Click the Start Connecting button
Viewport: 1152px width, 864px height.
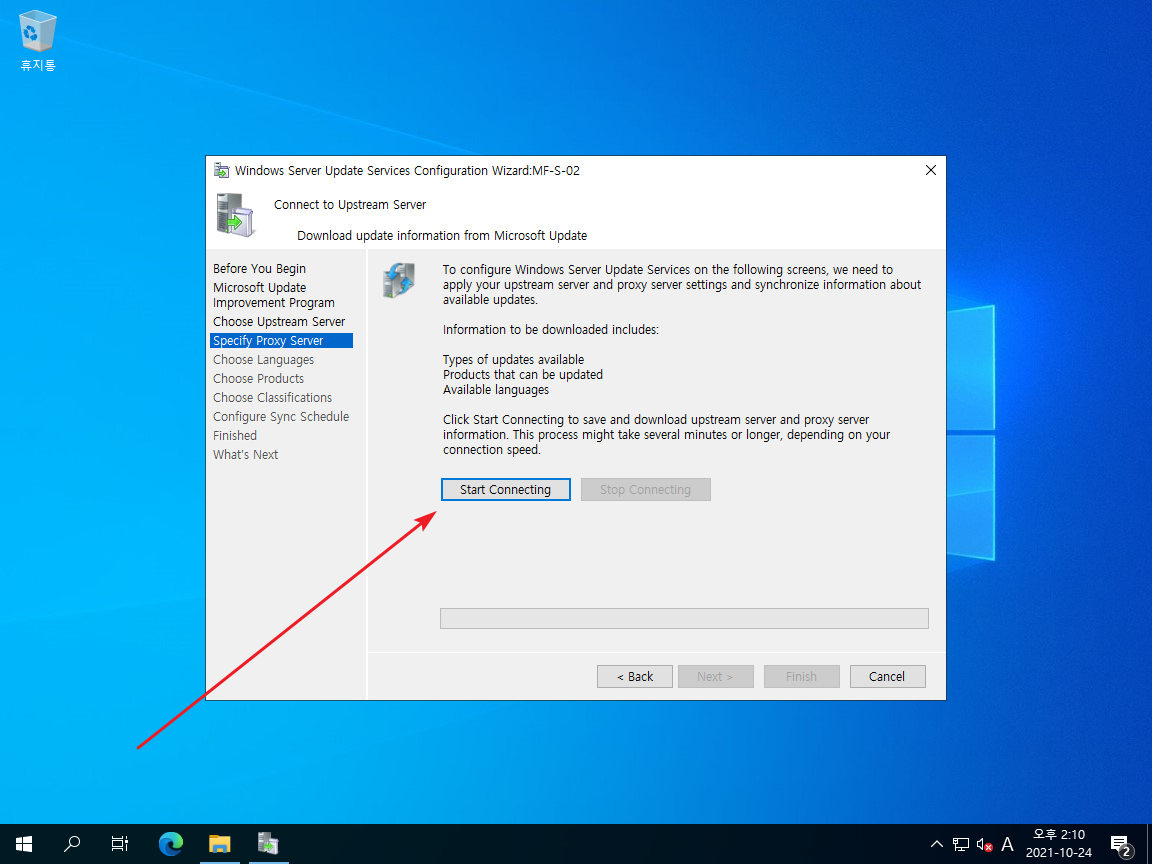pyautogui.click(x=505, y=489)
